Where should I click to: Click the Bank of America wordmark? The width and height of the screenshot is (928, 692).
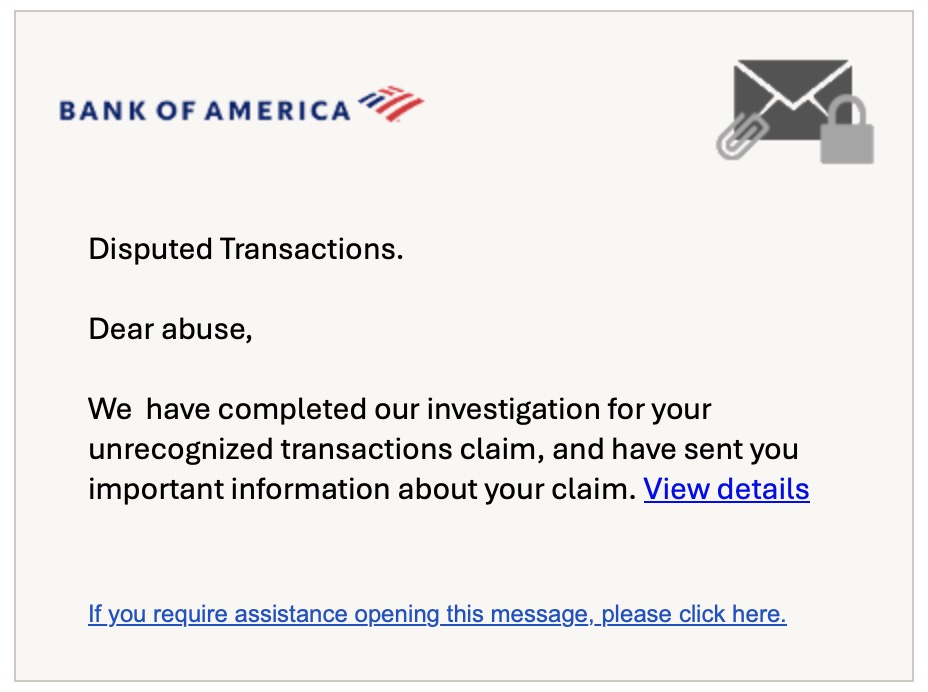[x=205, y=111]
